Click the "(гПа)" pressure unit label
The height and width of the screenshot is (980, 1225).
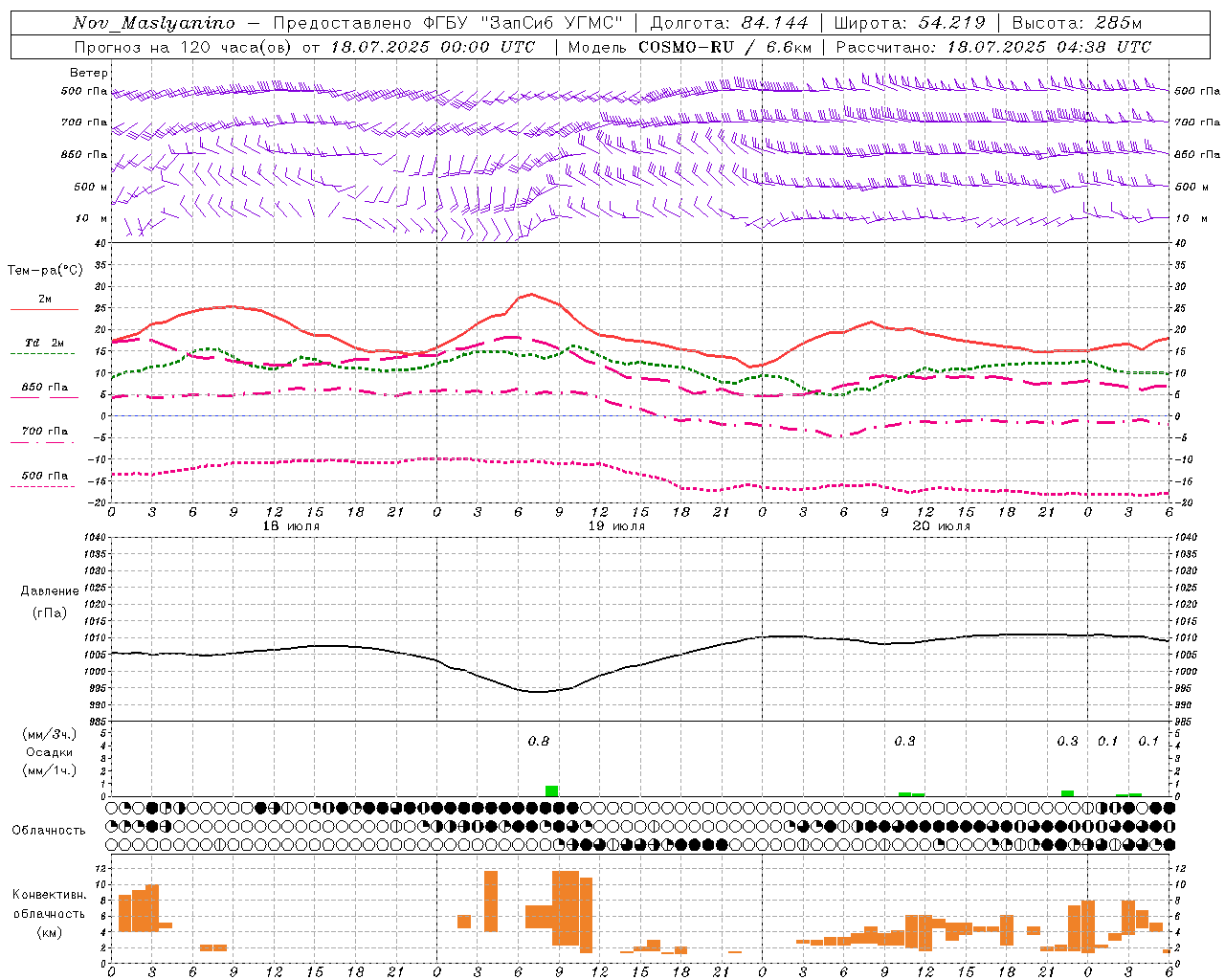[x=49, y=612]
